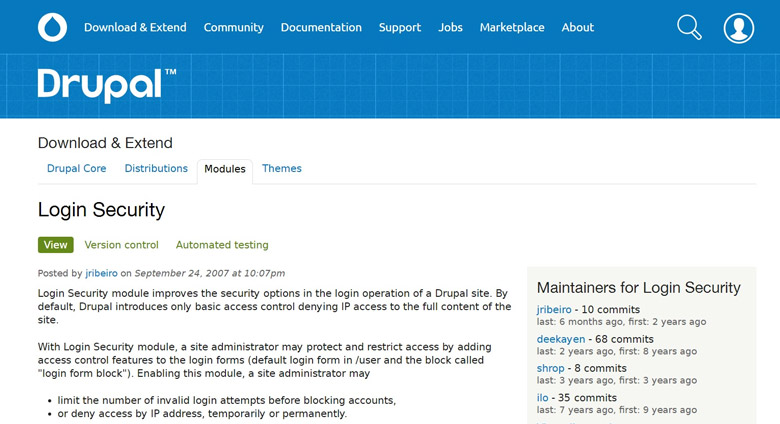Viewport: 780px width, 424px height.
Task: Open the Automated testing link
Action: (222, 245)
